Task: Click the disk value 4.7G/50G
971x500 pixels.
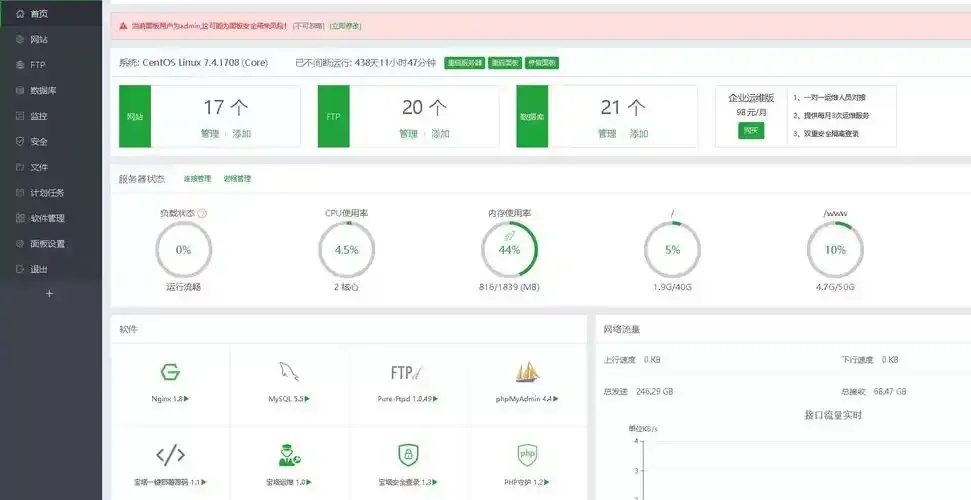Action: coord(835,287)
